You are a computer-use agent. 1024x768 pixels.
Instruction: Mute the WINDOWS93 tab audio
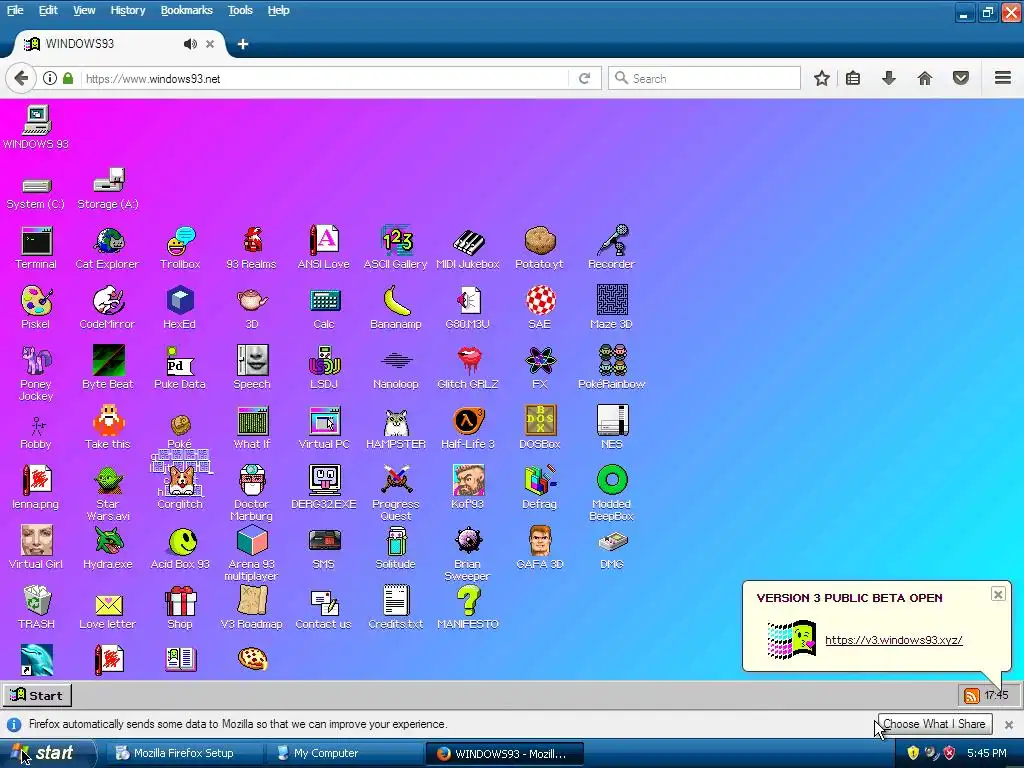click(x=190, y=44)
